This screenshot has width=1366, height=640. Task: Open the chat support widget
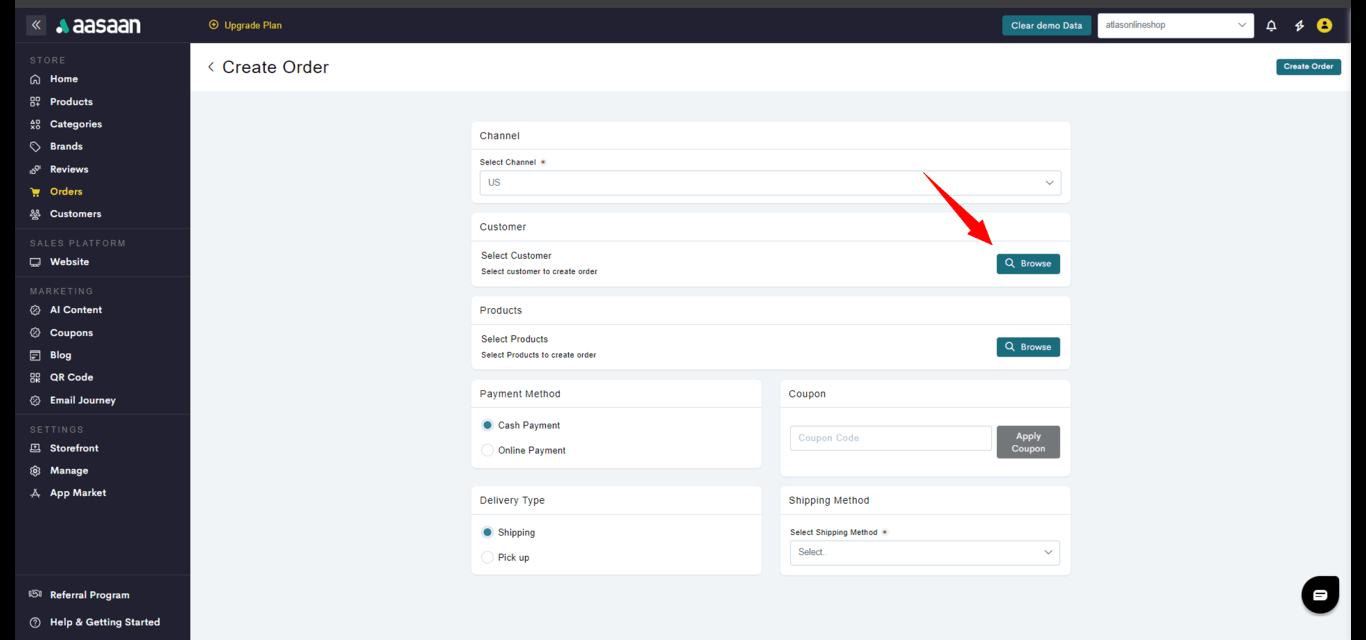[1319, 594]
